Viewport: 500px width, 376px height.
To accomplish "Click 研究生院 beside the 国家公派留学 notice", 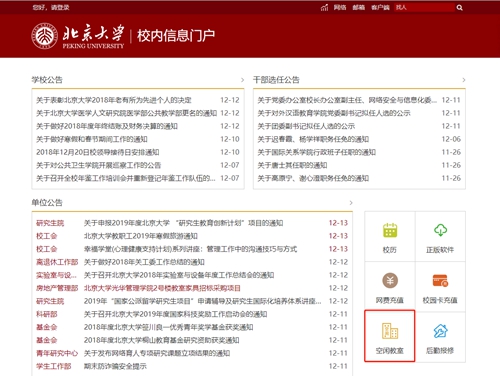I will [x=50, y=301].
